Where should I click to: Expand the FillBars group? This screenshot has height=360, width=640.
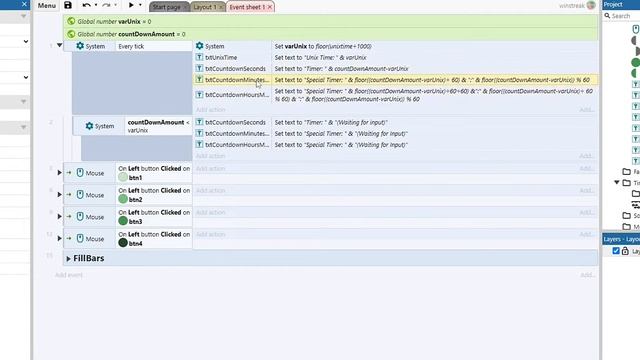pos(69,259)
